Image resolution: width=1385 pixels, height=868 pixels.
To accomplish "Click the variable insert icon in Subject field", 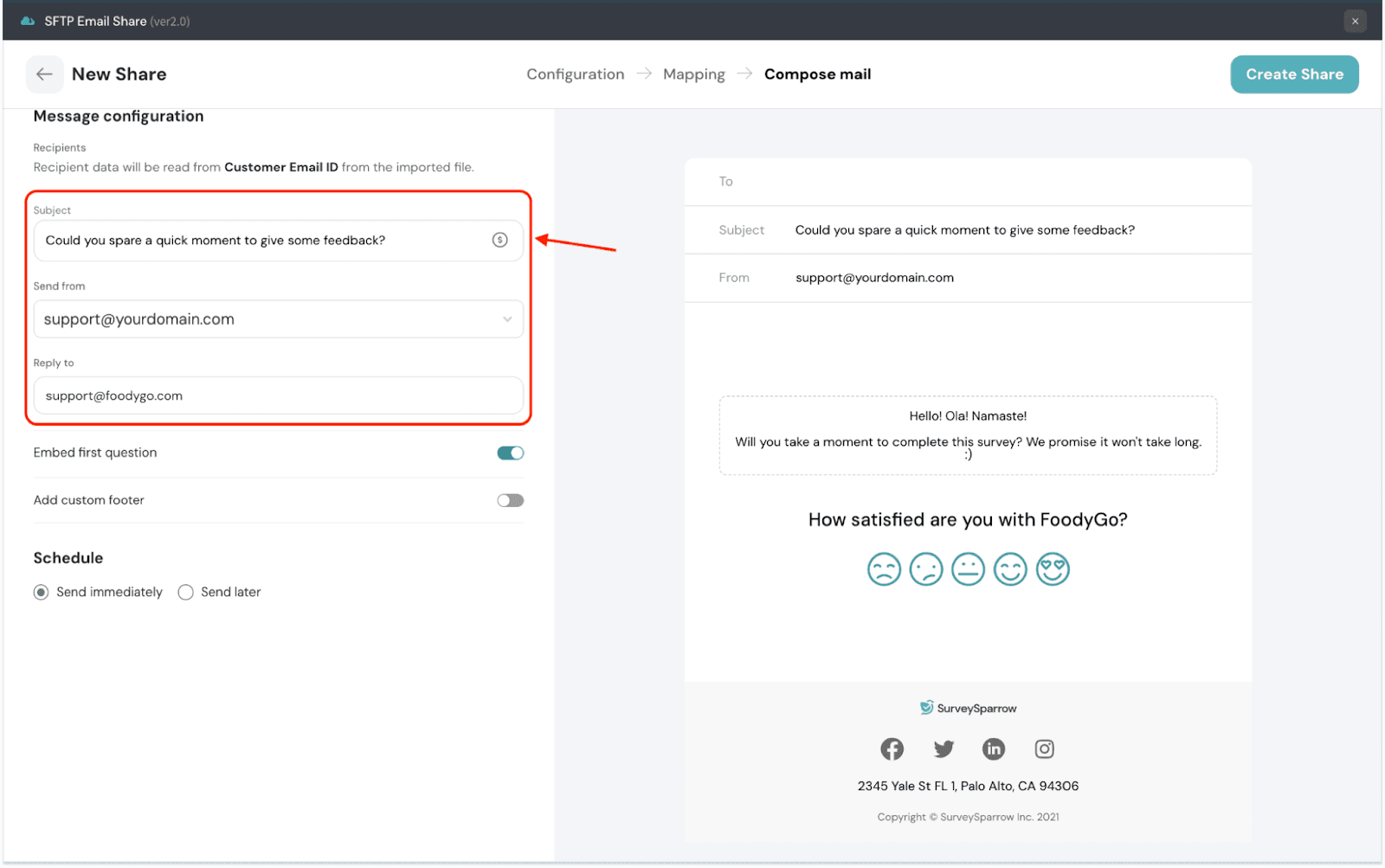I will point(499,240).
